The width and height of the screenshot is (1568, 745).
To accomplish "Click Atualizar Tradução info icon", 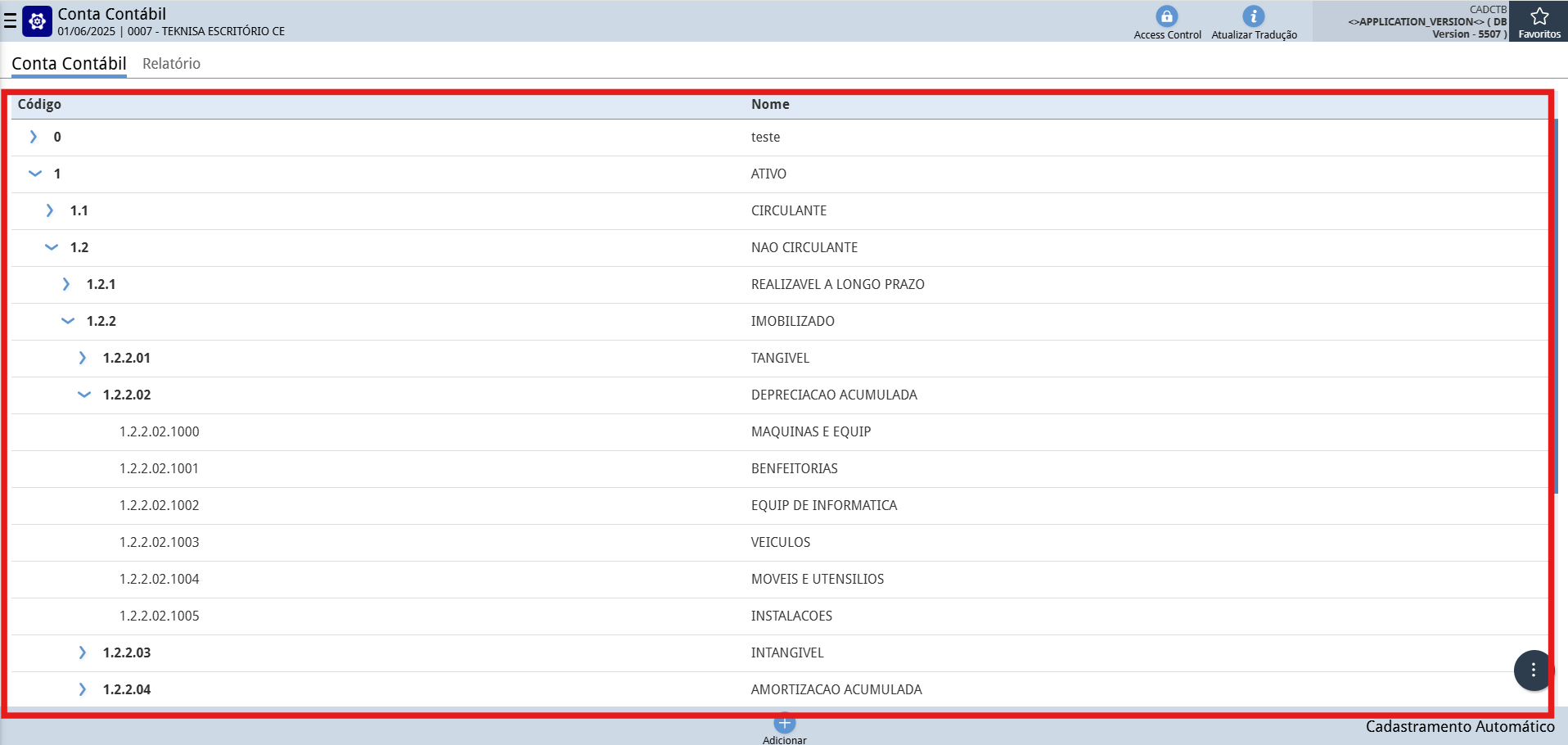I will click(x=1253, y=16).
